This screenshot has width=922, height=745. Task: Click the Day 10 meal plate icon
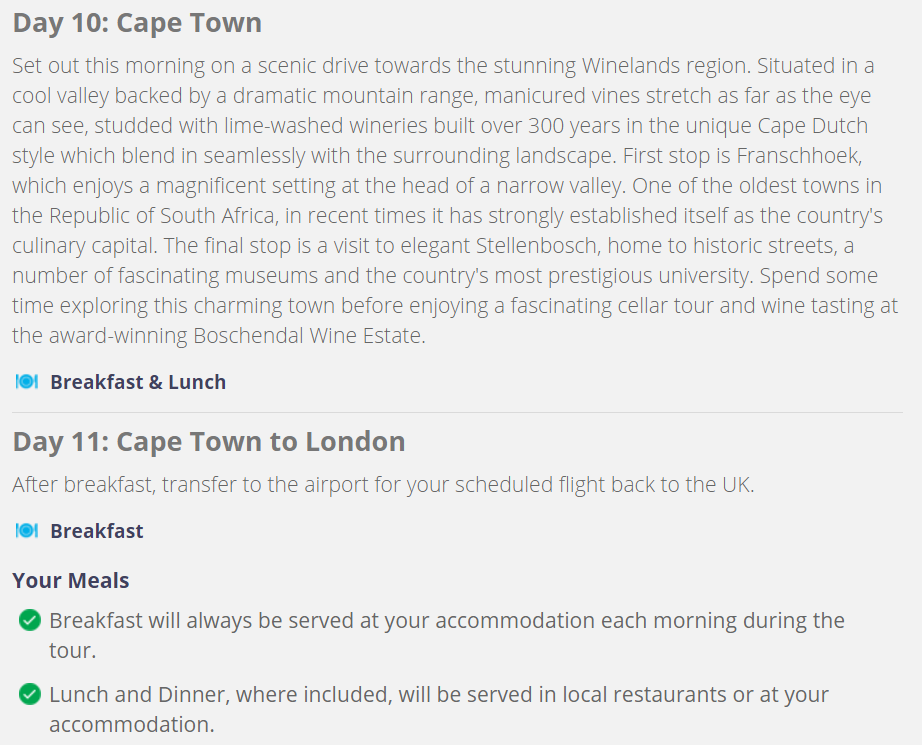[x=27, y=382]
